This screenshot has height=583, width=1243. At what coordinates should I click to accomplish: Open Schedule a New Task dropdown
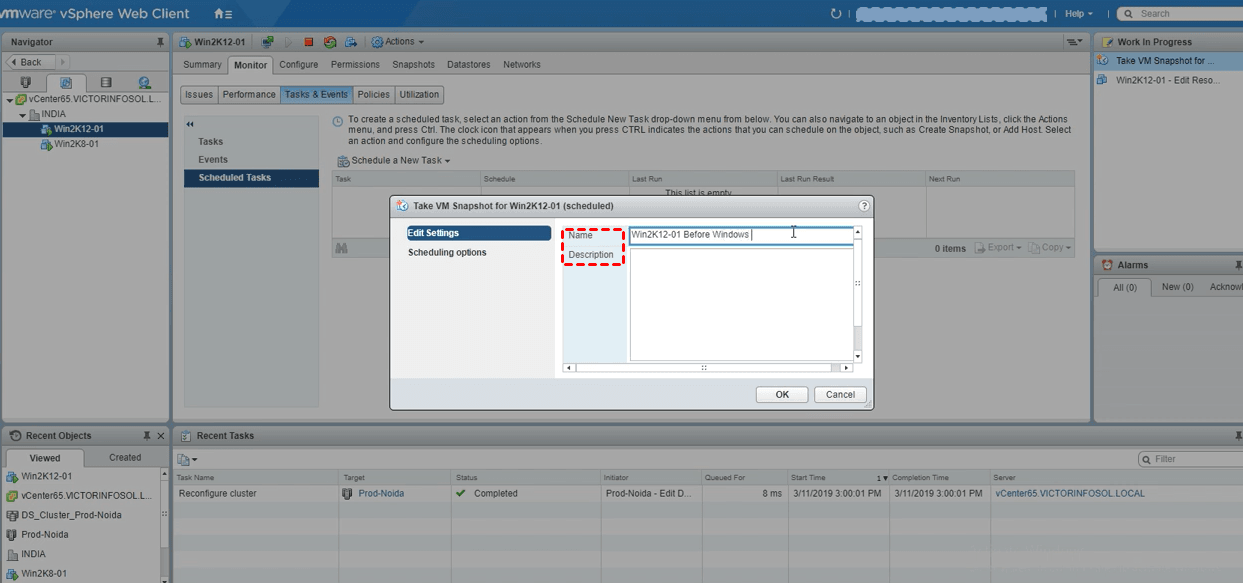(x=394, y=161)
